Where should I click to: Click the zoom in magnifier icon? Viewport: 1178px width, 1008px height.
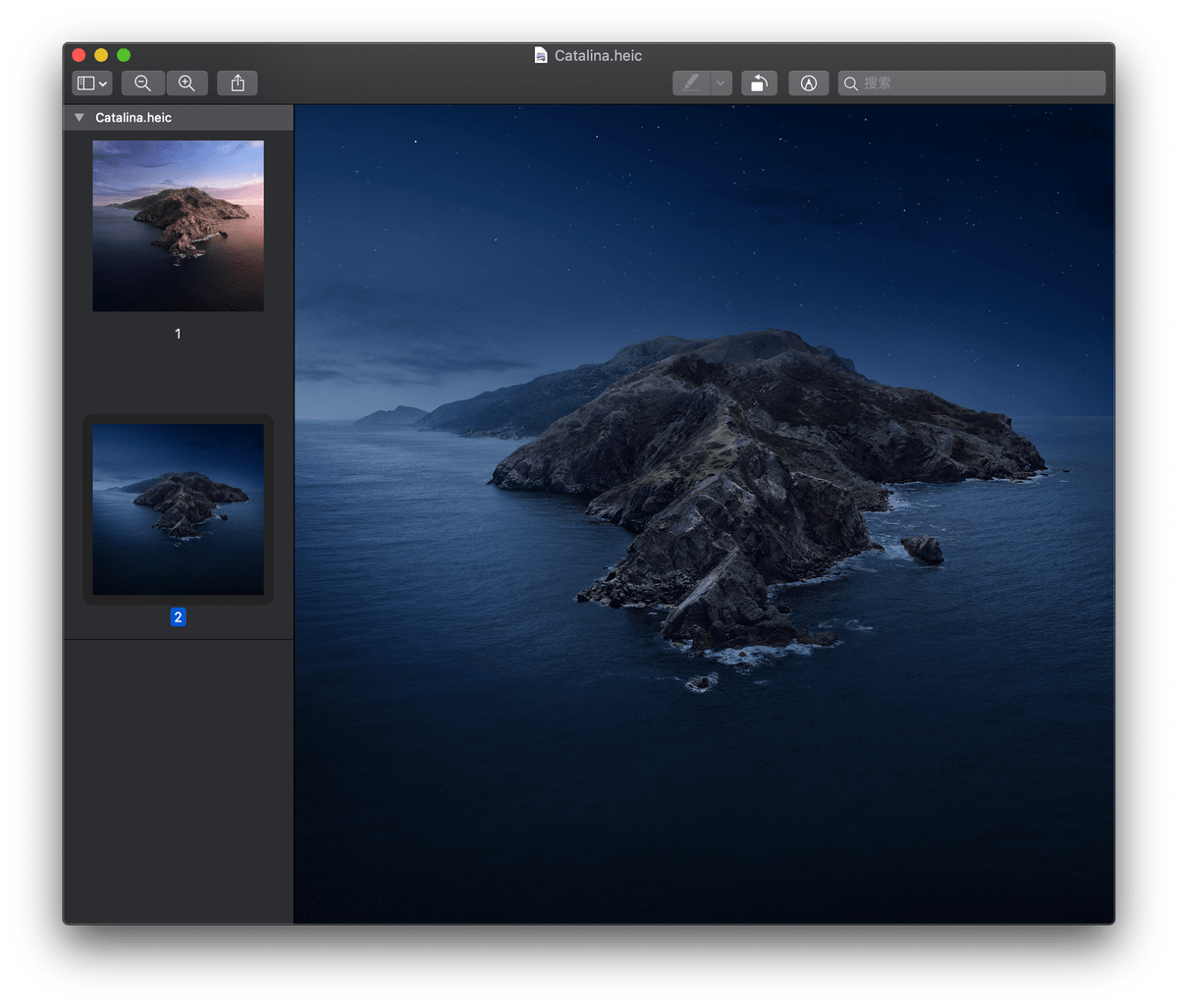pos(187,83)
